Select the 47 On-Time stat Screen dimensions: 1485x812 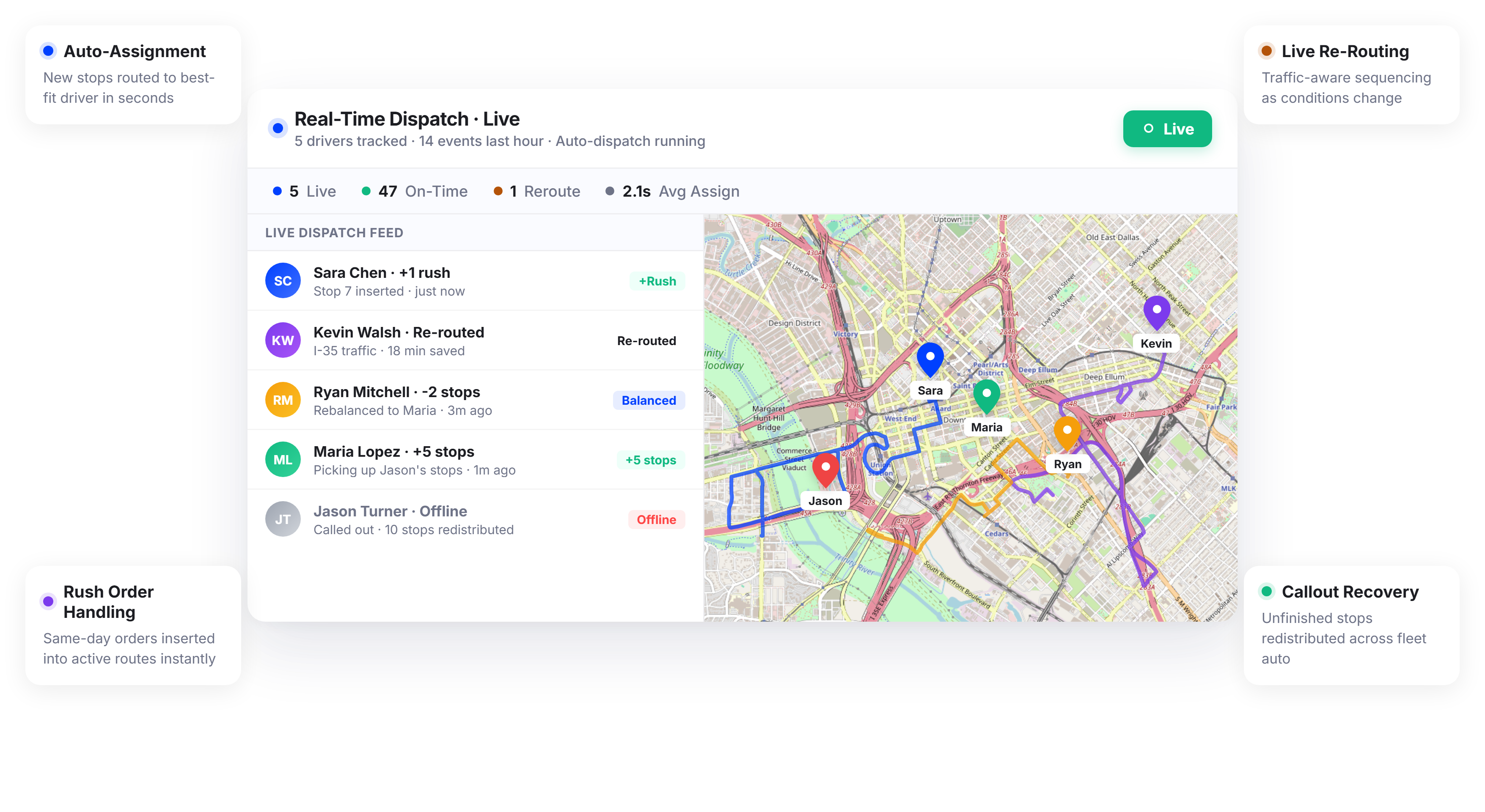click(414, 191)
